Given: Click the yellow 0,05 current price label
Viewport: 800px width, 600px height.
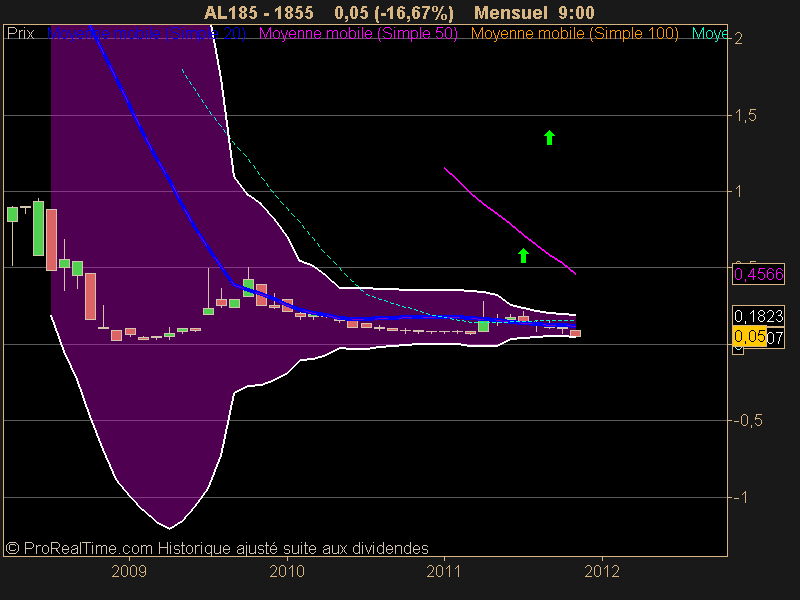Looking at the screenshot, I should 750,337.
